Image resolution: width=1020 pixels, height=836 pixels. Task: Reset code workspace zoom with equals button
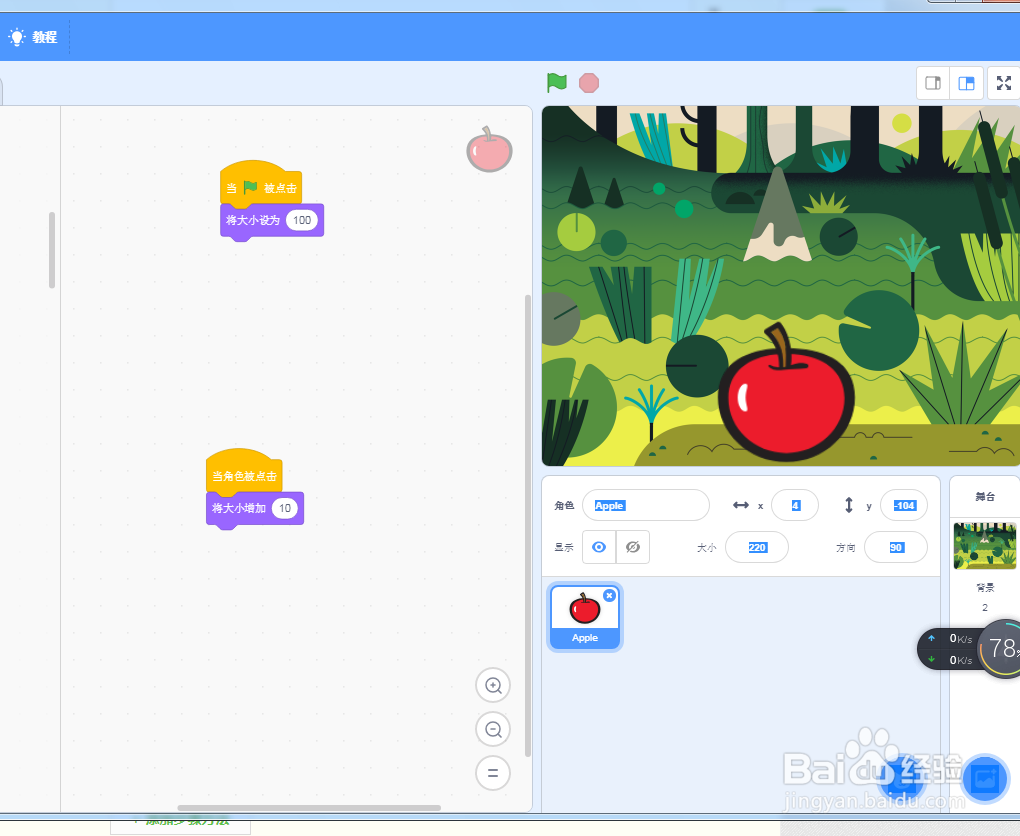tap(492, 773)
